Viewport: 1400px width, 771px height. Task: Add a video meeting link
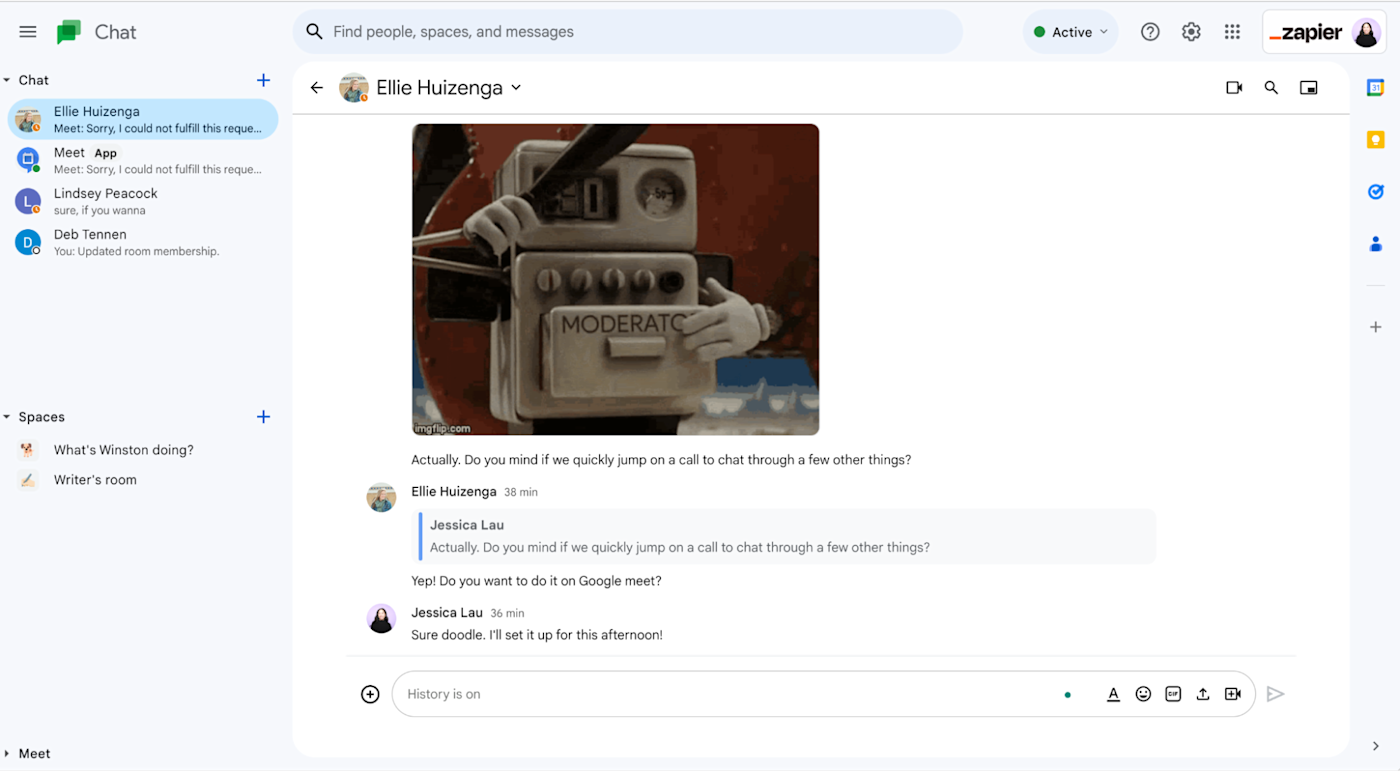coord(1233,694)
